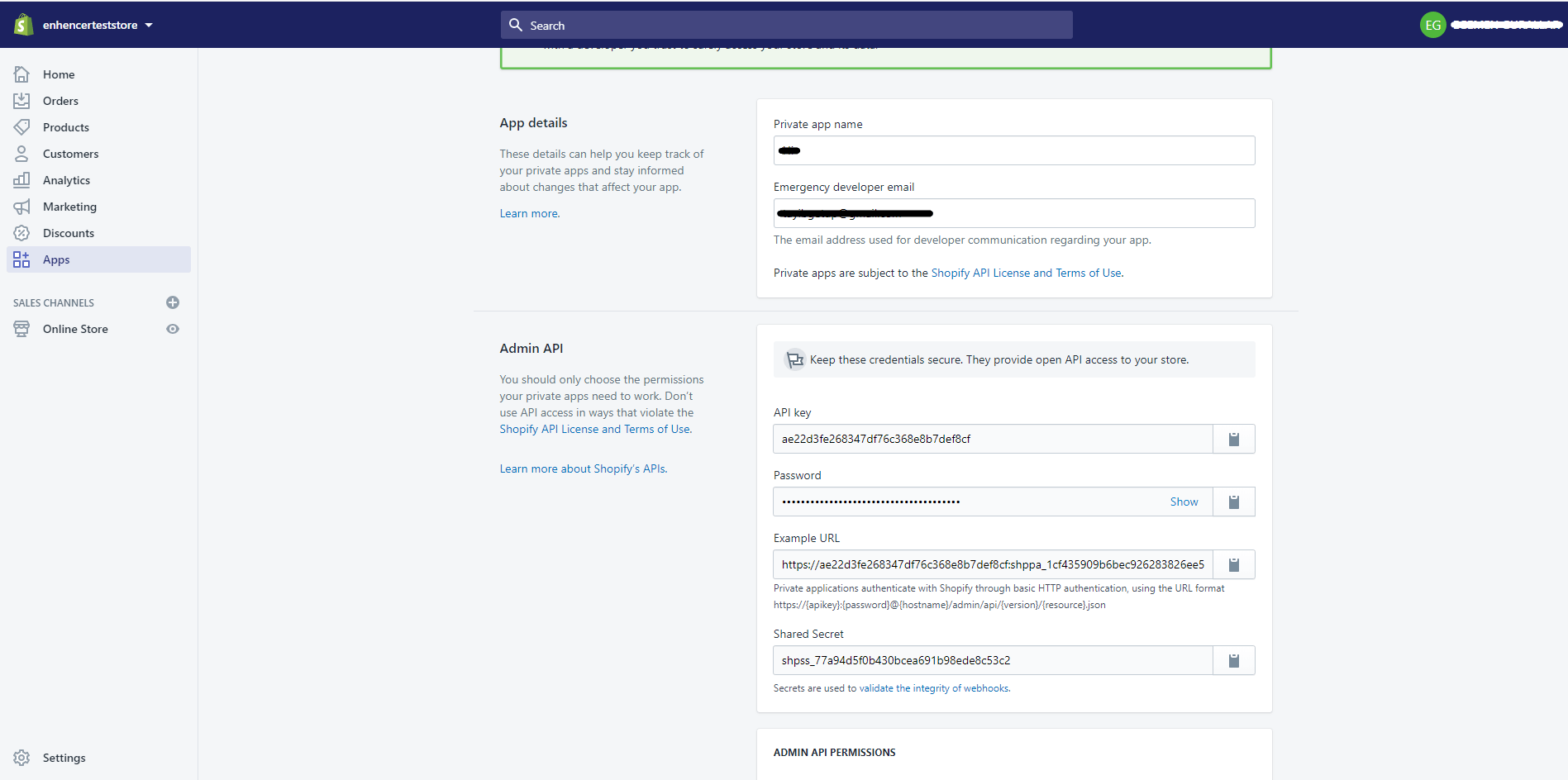Click the credentials security flag icon
Screen dimensions: 1568x780
795,359
